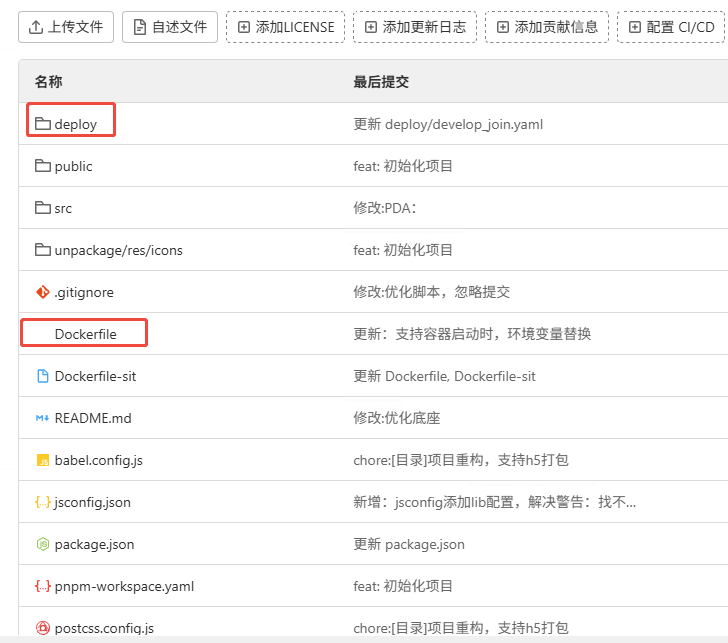Screen dimensions: 728x643
Task: Open the unpackage/res/icons folder
Action: point(118,250)
